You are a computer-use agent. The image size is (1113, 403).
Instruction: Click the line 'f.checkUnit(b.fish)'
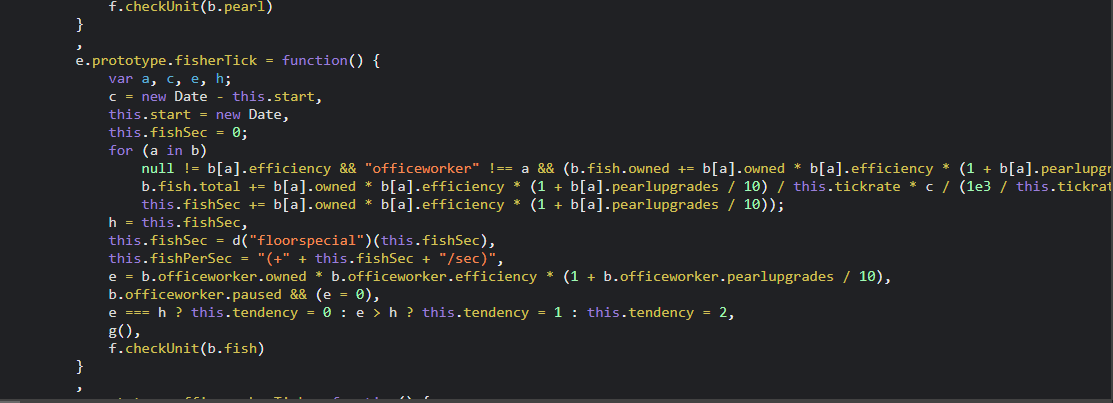click(x=186, y=349)
